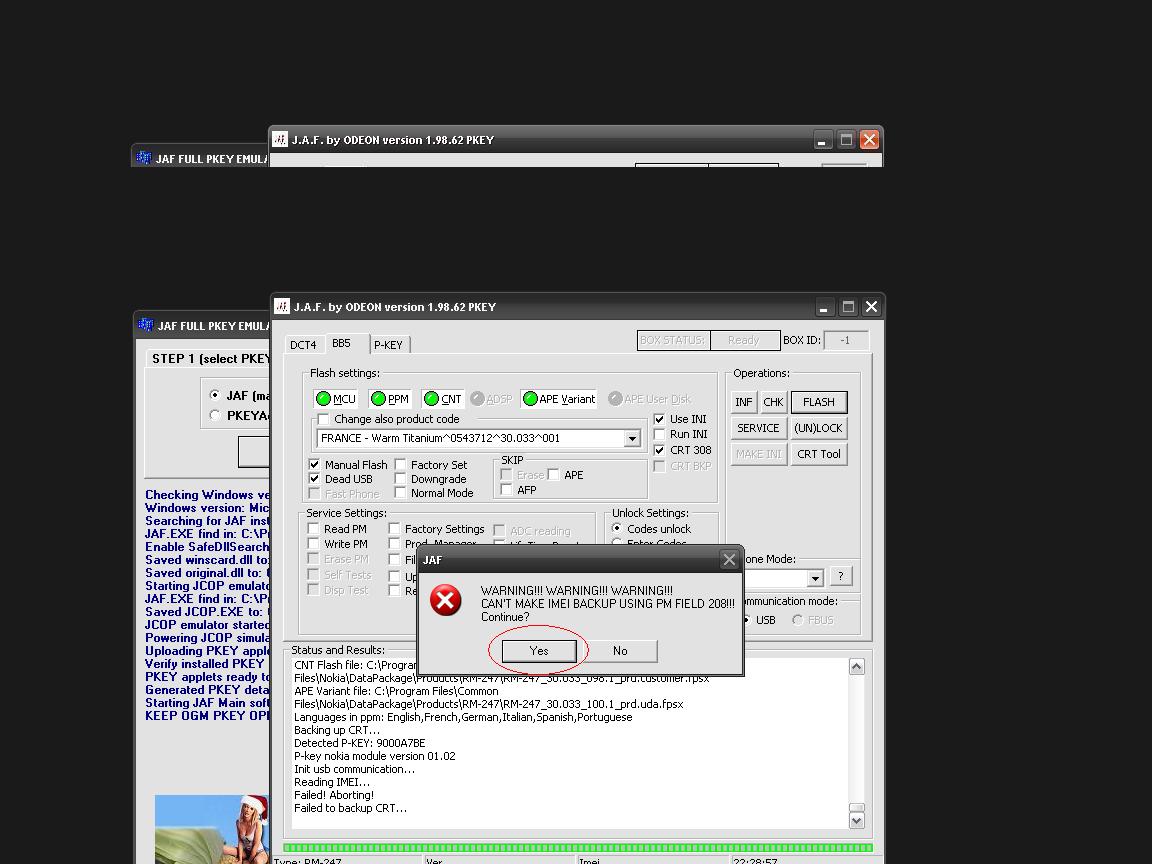Image resolution: width=1152 pixels, height=864 pixels.
Task: Switch to the BB5 tab
Action: click(342, 343)
